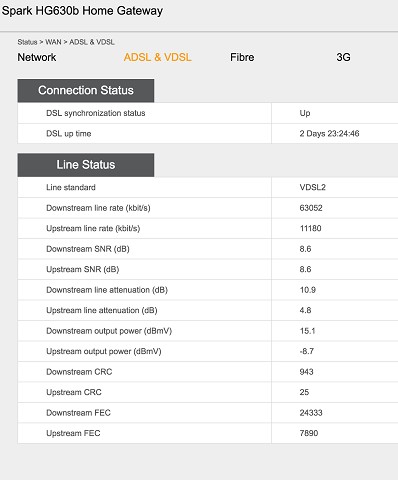Click Upstream CRC value 25

(304, 392)
